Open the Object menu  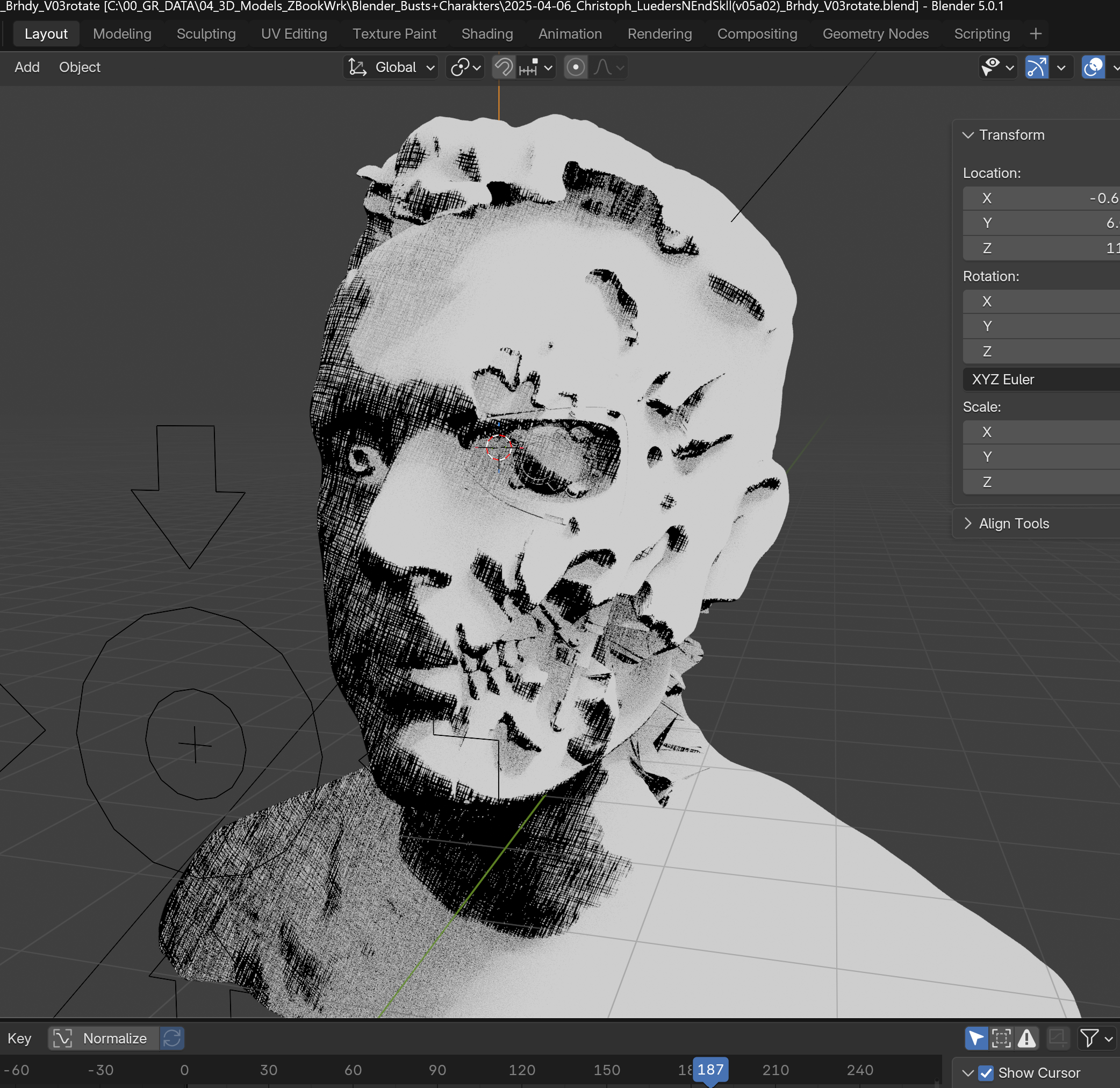click(x=80, y=67)
